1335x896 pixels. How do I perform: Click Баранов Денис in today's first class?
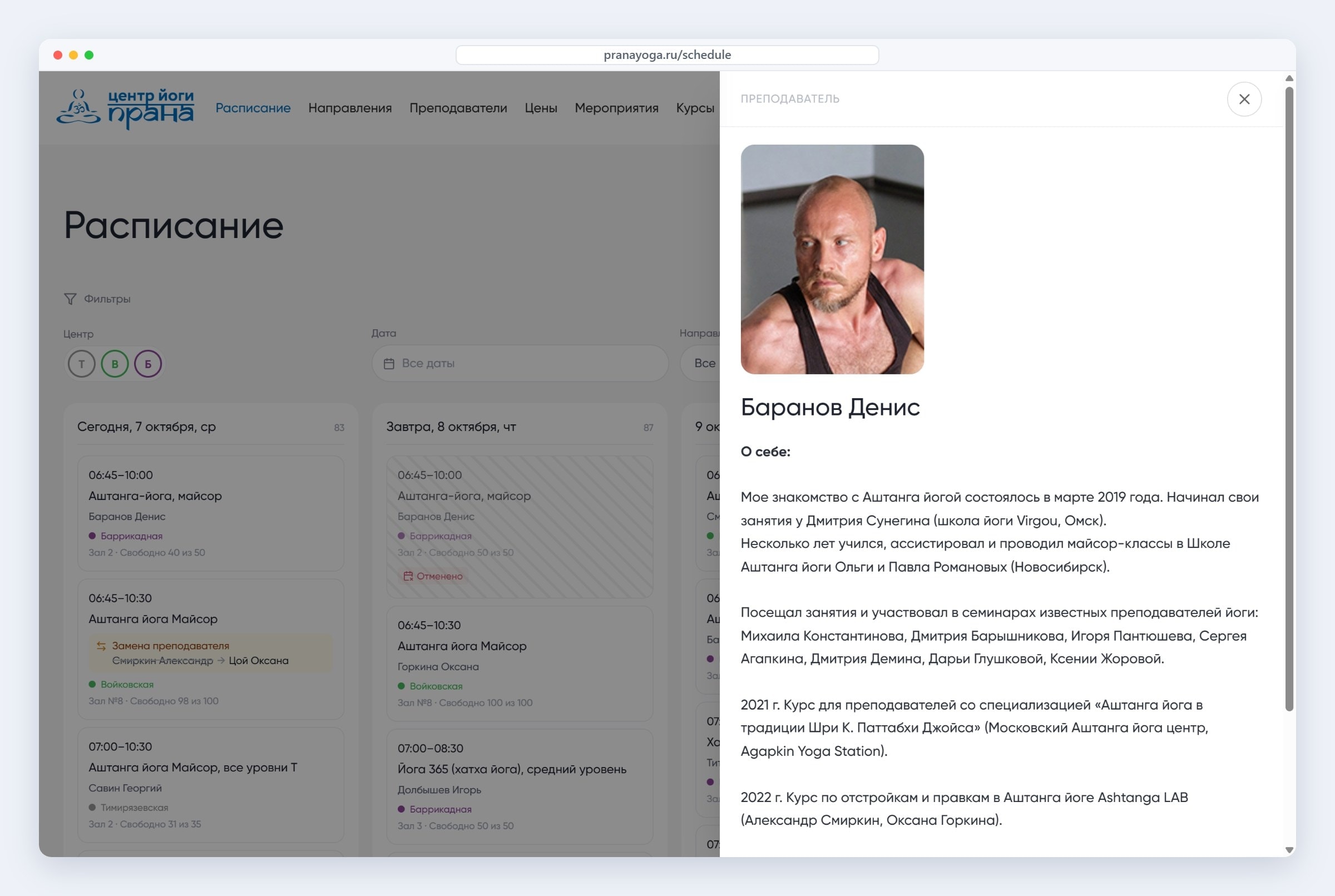click(x=127, y=517)
